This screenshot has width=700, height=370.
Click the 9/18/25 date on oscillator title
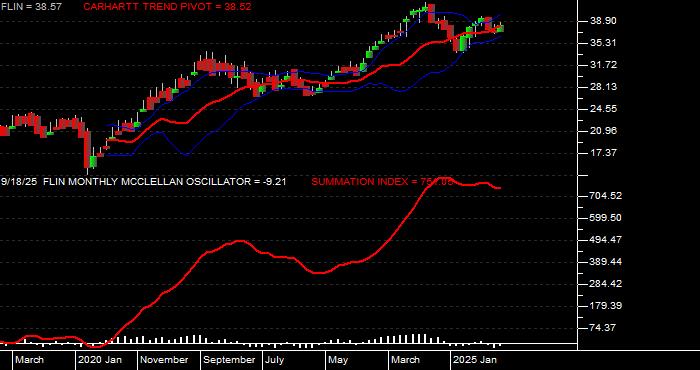click(19, 182)
